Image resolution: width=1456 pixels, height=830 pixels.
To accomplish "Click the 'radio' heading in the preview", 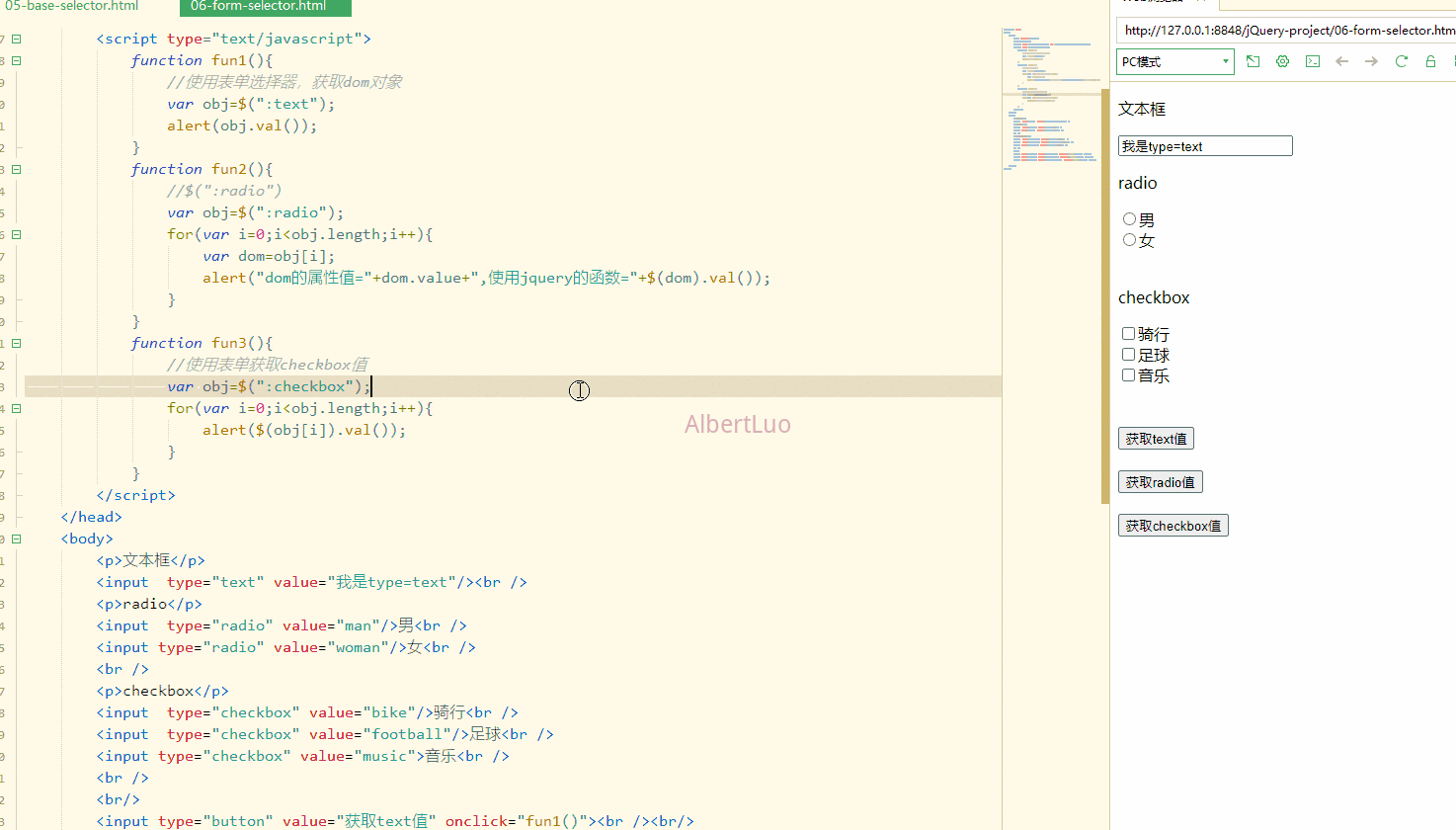I will pos(1138,183).
